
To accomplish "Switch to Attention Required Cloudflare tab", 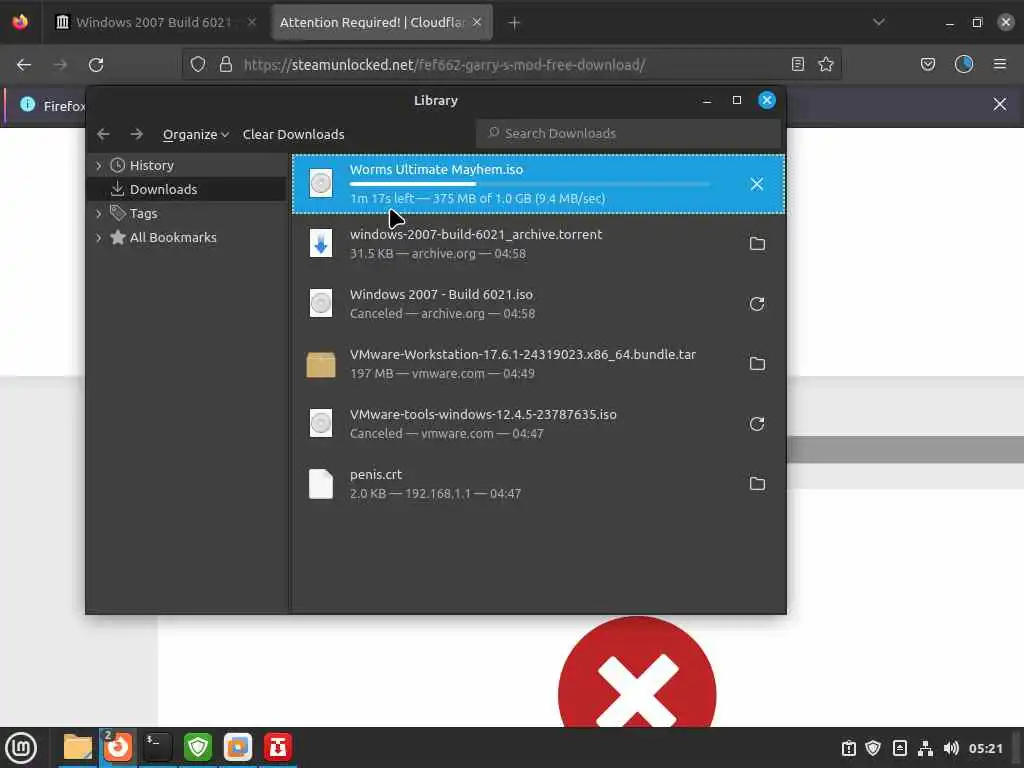I will click(372, 22).
